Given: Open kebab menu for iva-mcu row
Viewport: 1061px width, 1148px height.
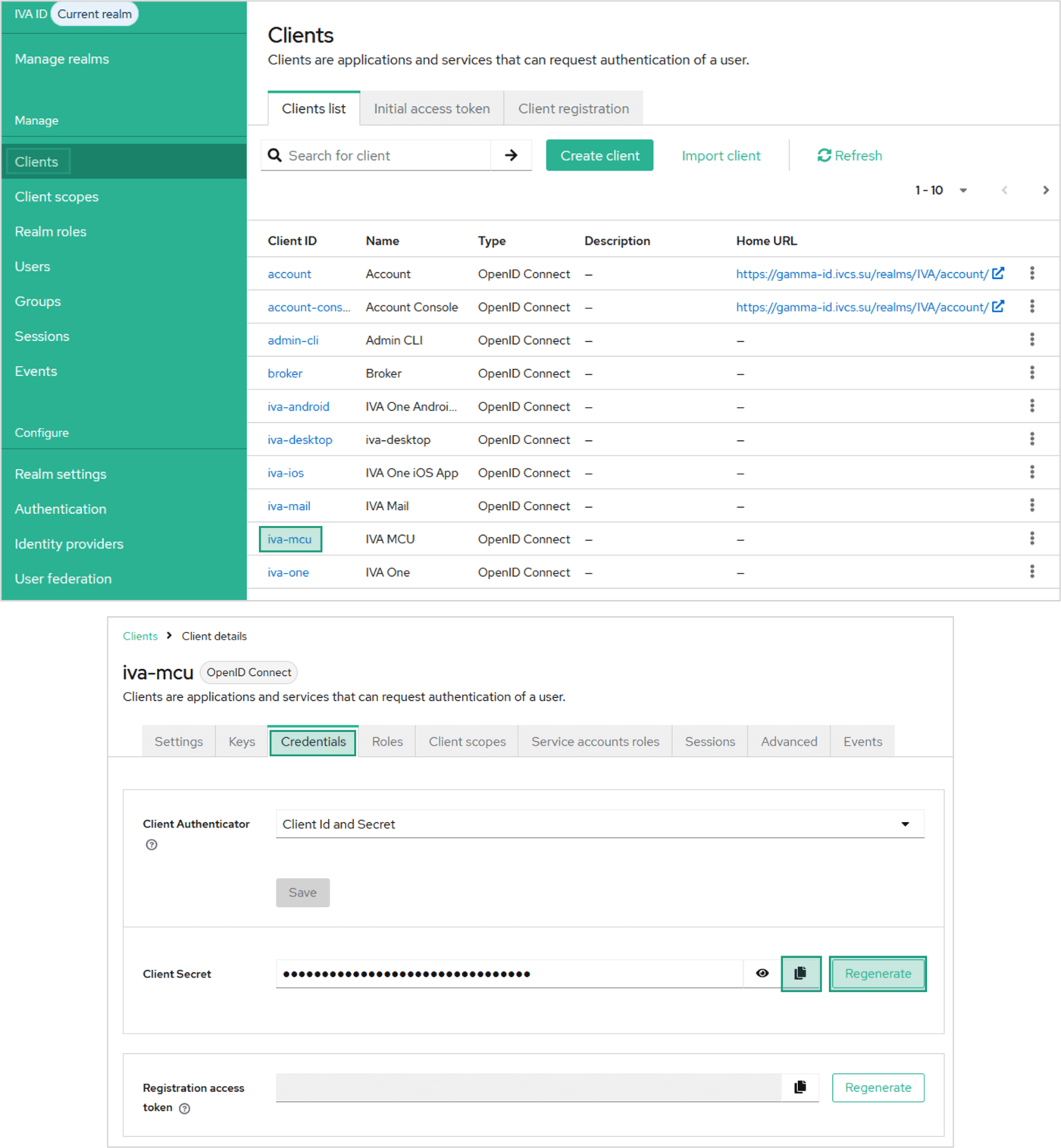Looking at the screenshot, I should click(1031, 539).
